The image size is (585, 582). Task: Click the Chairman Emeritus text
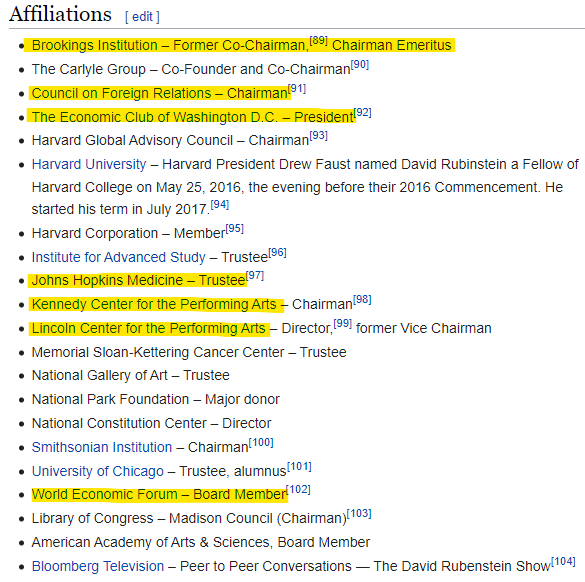tap(392, 46)
